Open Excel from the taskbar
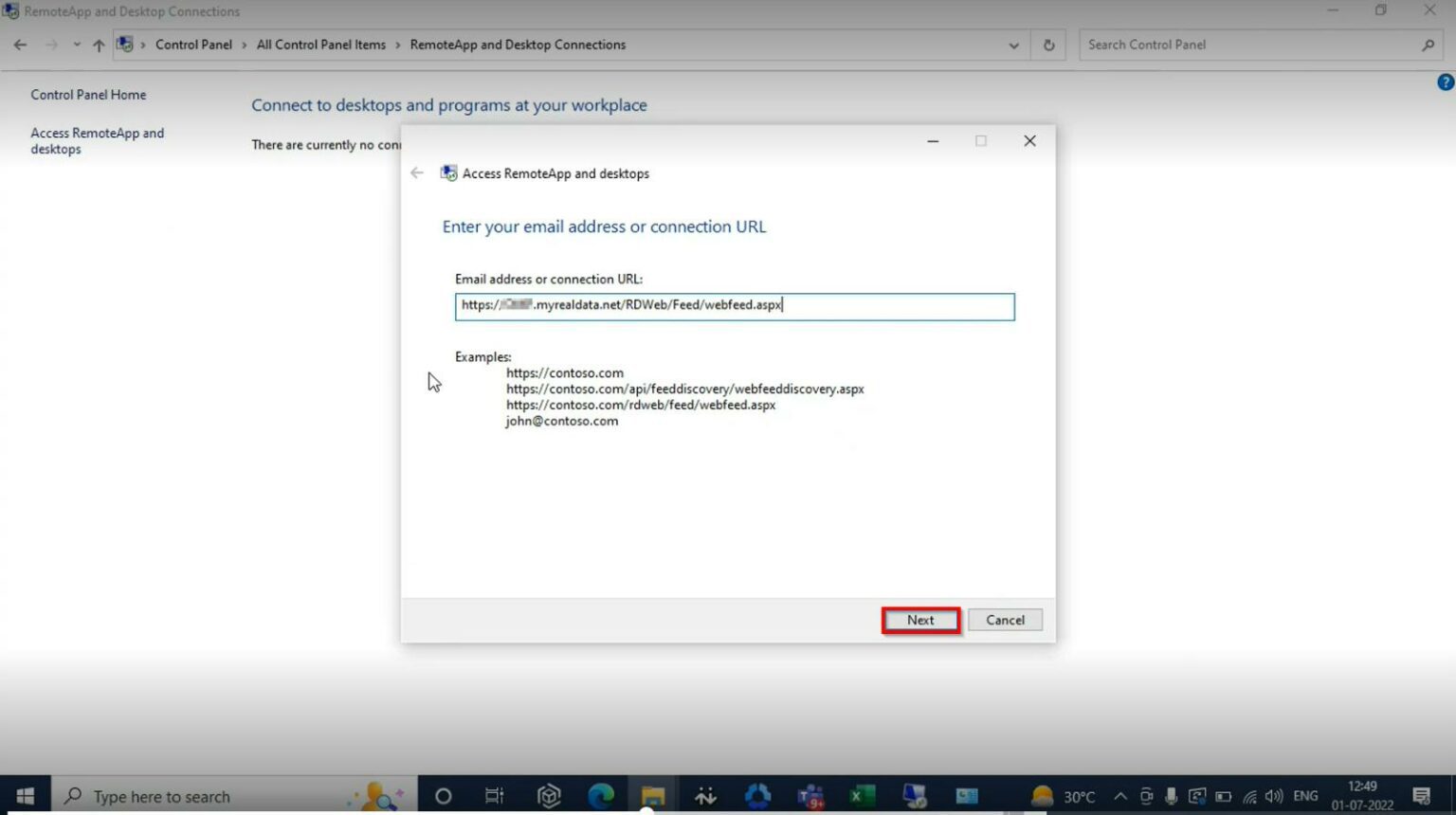Image resolution: width=1456 pixels, height=815 pixels. pyautogui.click(x=862, y=796)
